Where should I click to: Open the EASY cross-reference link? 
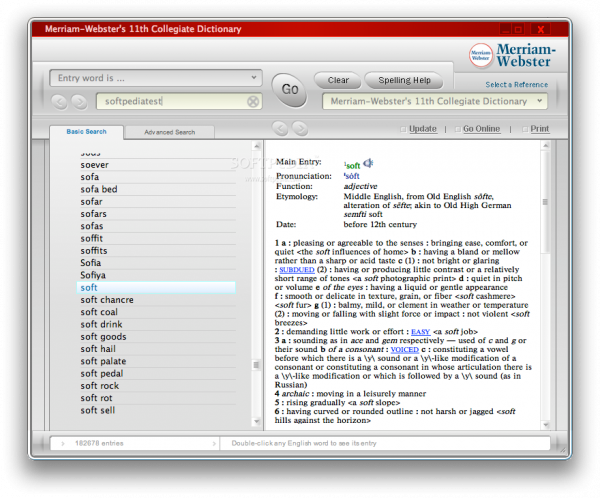421,332
